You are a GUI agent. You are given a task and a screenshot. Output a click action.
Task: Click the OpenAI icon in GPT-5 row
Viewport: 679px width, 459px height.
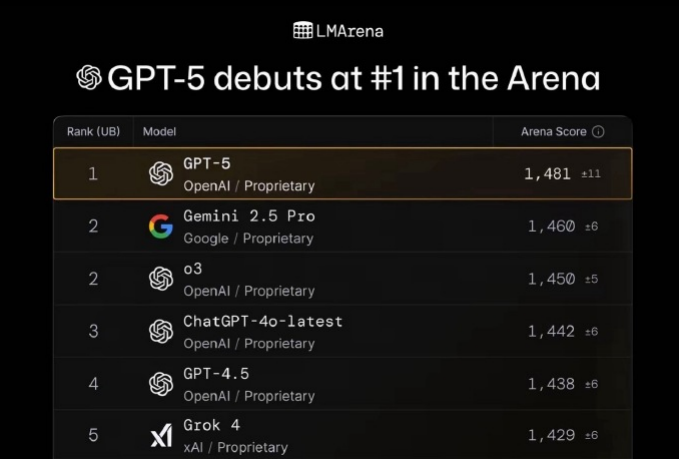coord(161,174)
